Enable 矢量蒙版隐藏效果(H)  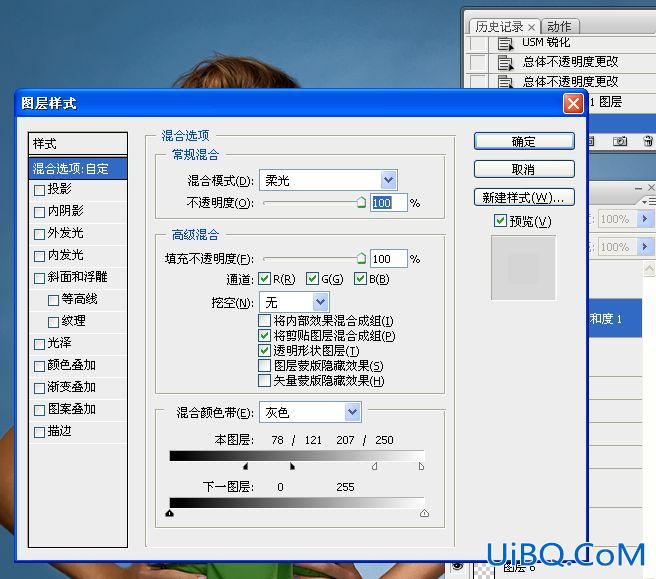click(264, 380)
